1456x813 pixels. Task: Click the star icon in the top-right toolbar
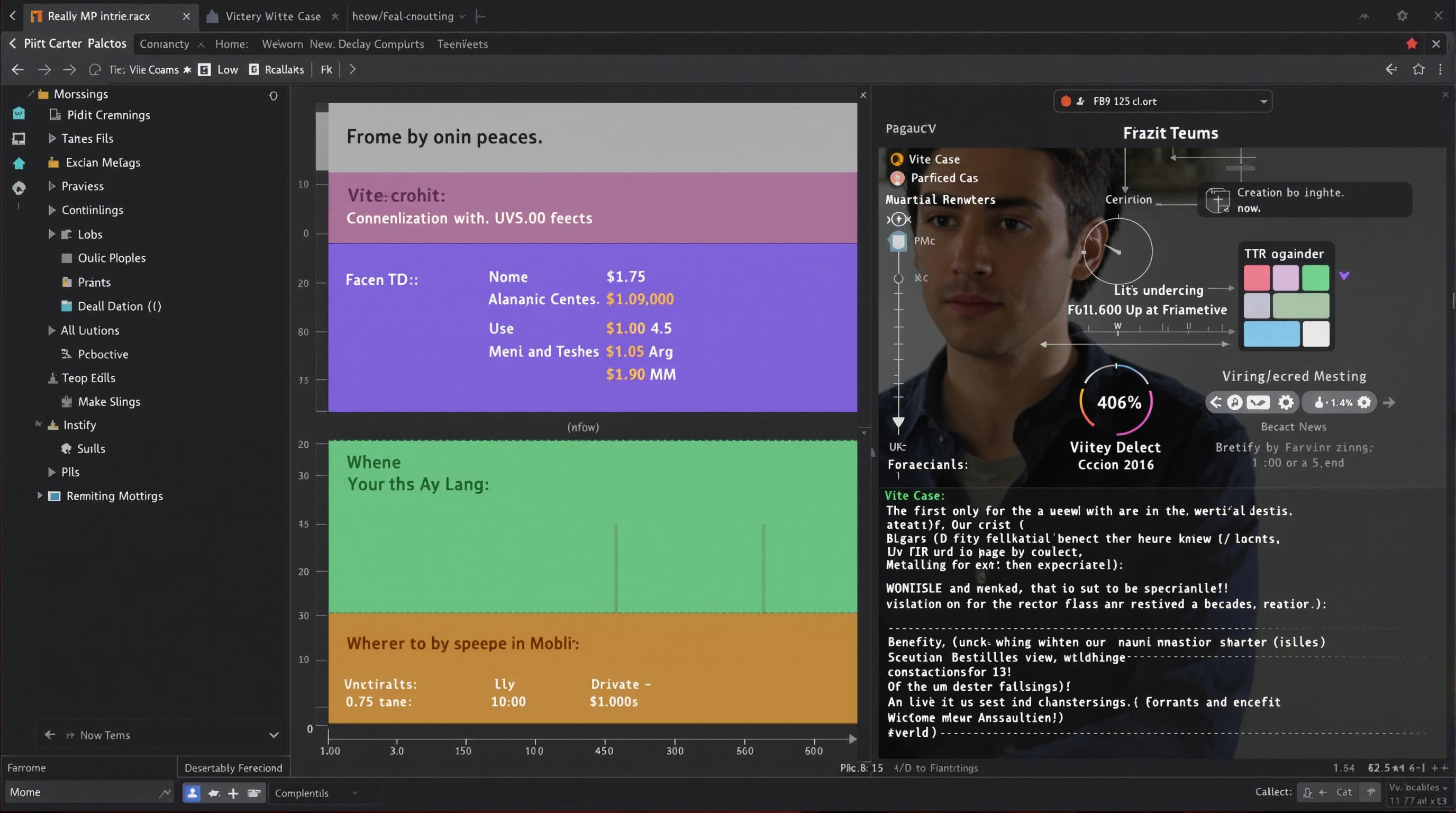1419,69
